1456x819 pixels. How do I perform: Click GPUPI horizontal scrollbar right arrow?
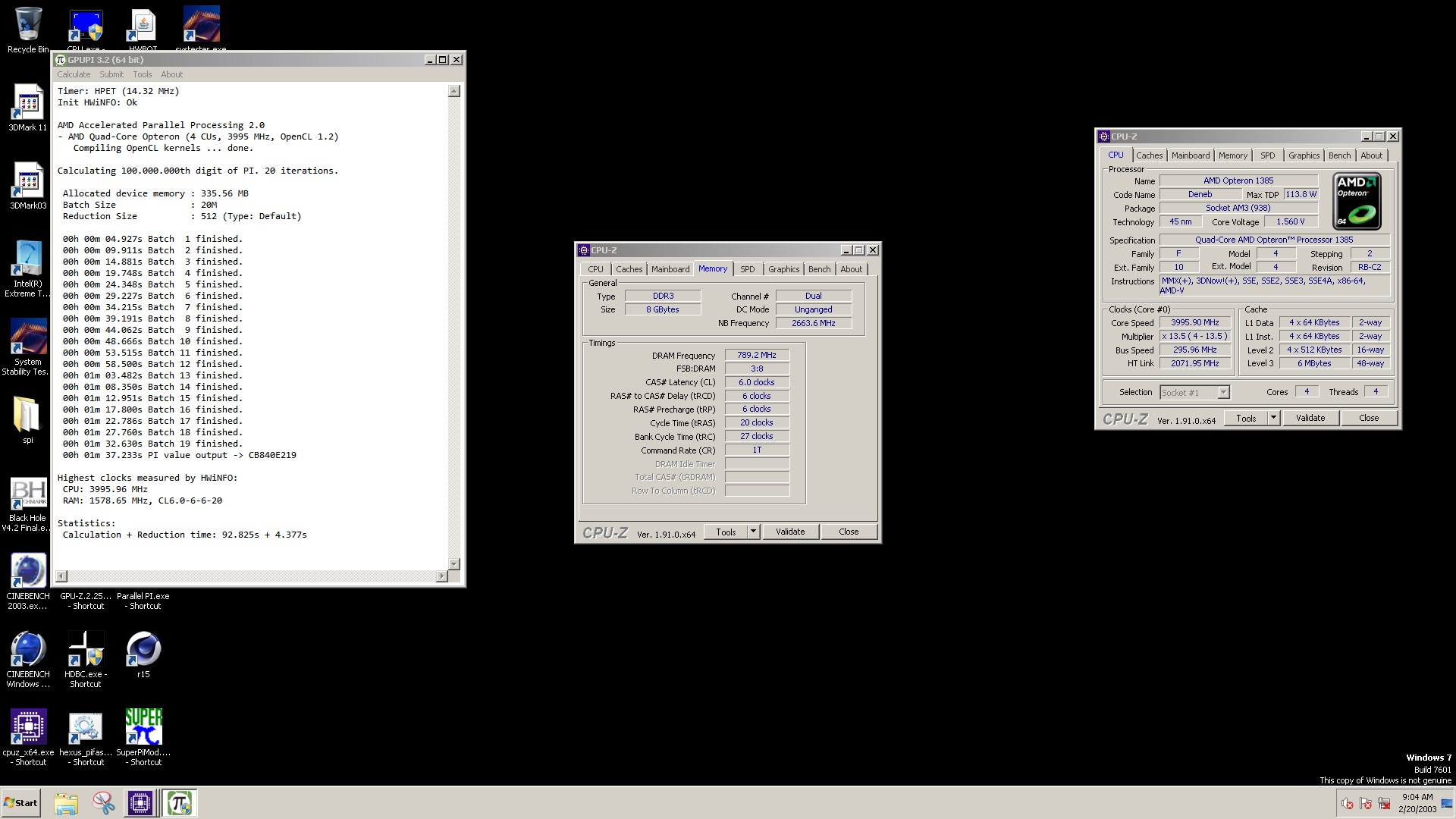(441, 576)
